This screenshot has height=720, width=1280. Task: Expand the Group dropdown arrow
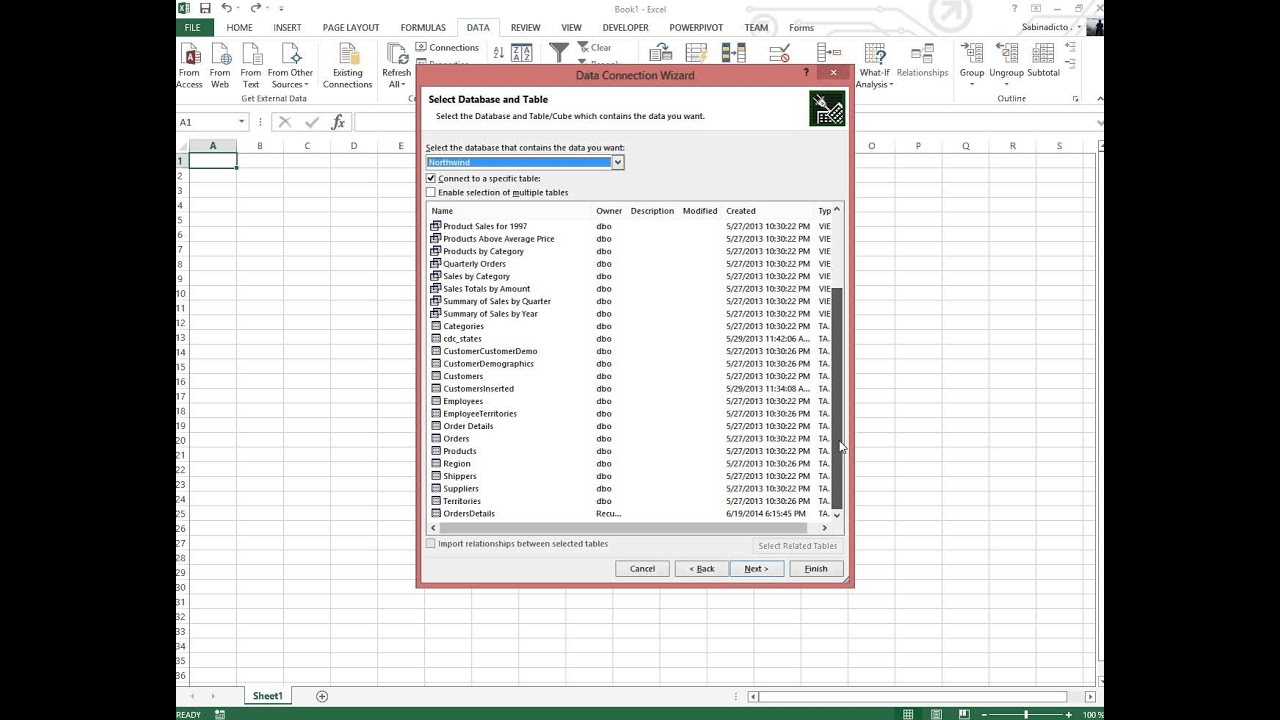point(972,84)
